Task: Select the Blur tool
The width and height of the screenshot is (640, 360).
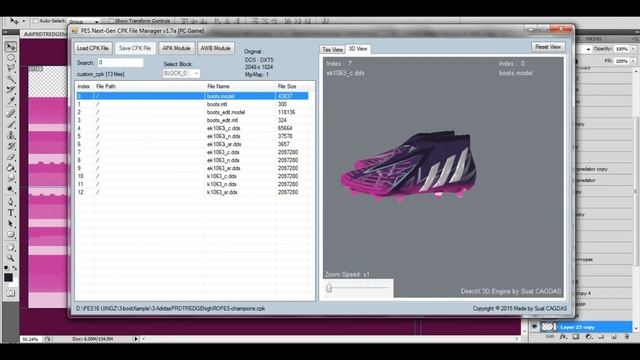Action: (11, 178)
